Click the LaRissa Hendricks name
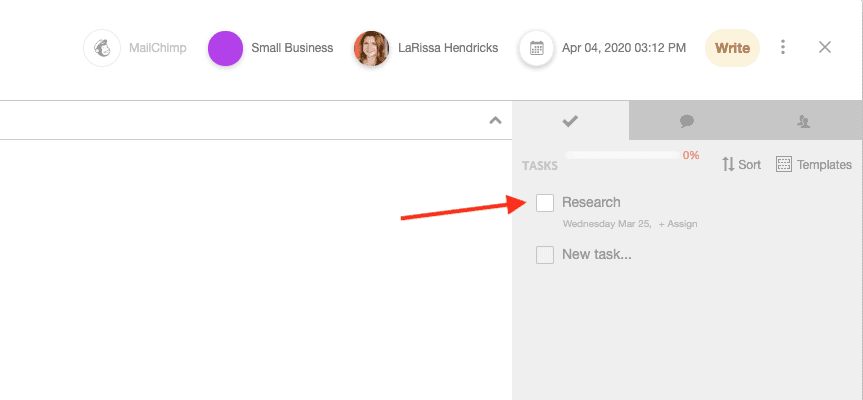The image size is (863, 400). tap(448, 48)
